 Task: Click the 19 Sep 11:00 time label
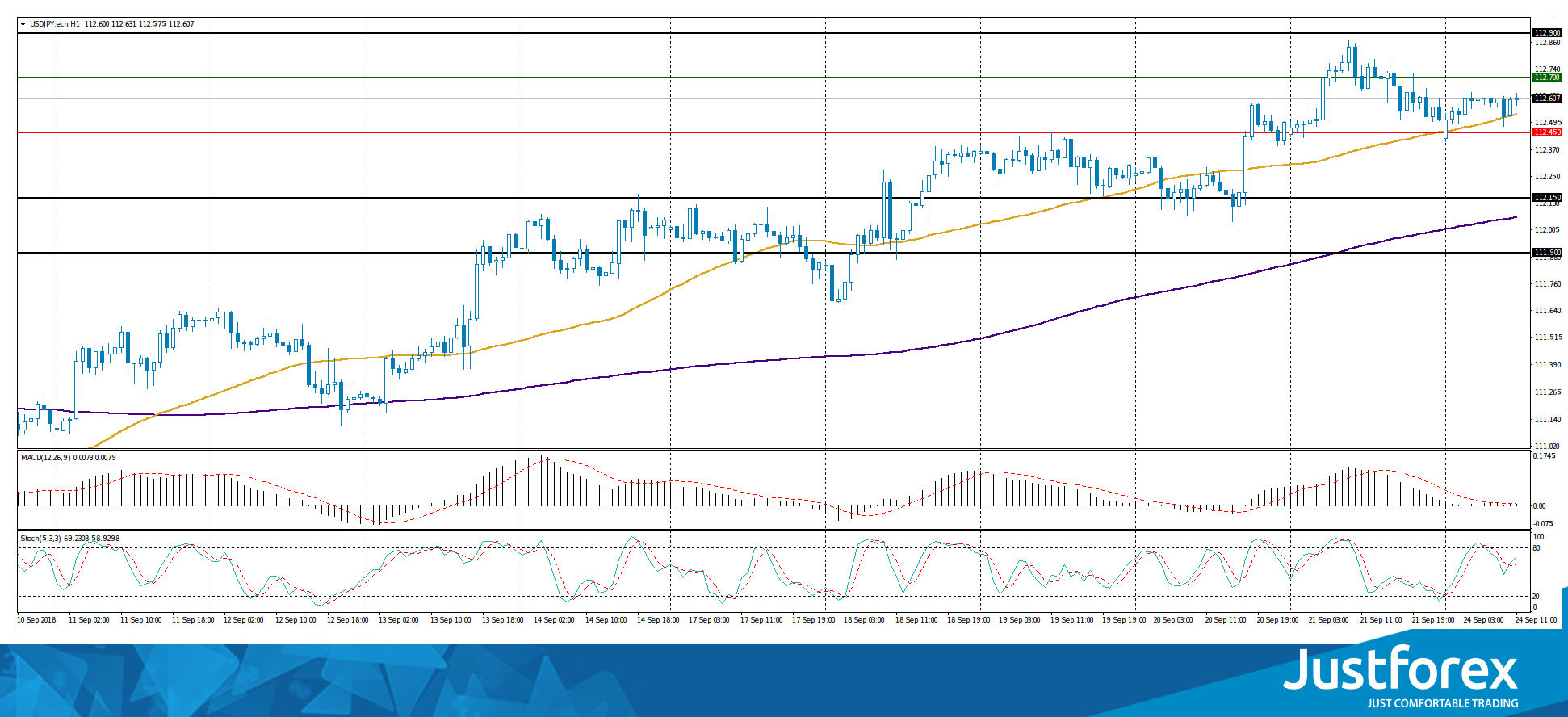1071,620
